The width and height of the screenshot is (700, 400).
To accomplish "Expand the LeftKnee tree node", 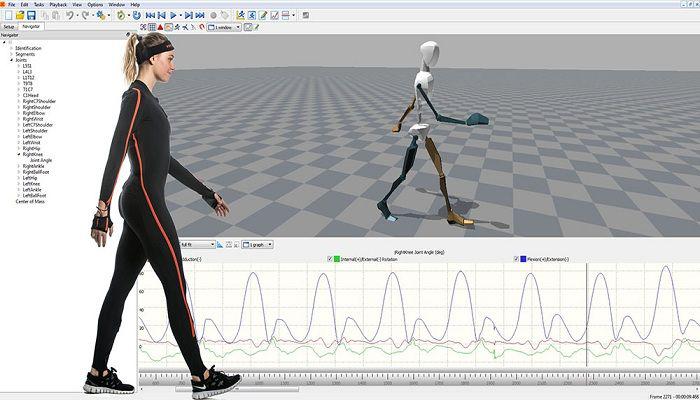I will 19,183.
